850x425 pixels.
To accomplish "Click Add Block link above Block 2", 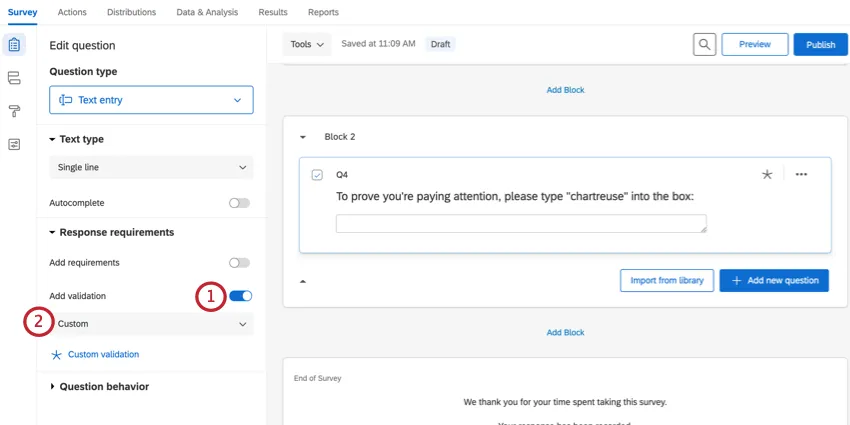I will click(x=565, y=90).
